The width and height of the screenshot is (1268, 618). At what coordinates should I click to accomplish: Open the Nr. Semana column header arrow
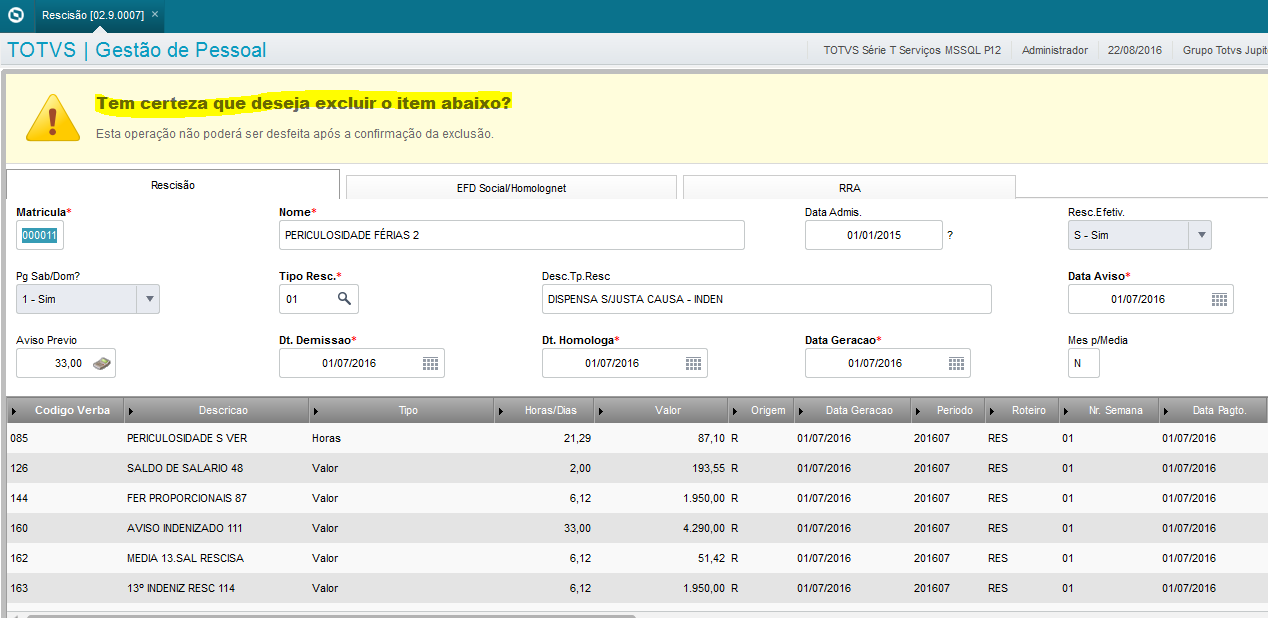point(1067,411)
